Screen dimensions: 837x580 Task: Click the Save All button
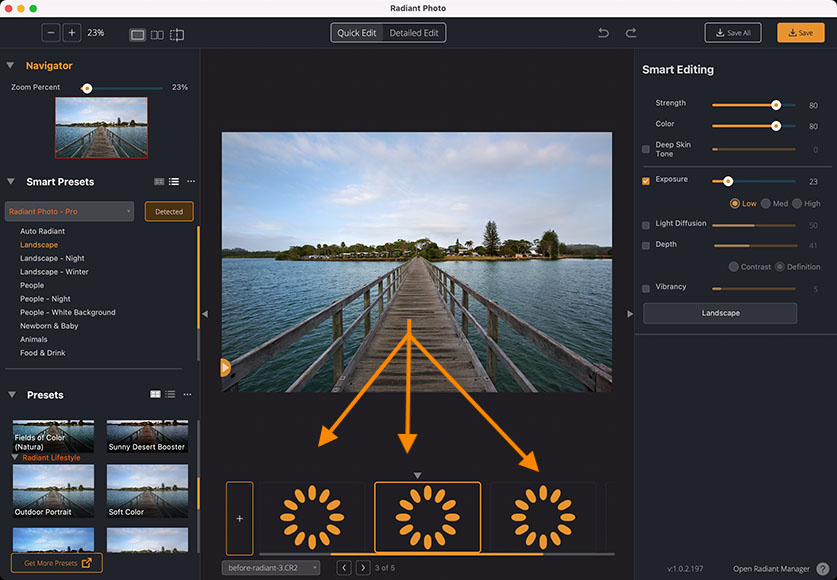(732, 32)
